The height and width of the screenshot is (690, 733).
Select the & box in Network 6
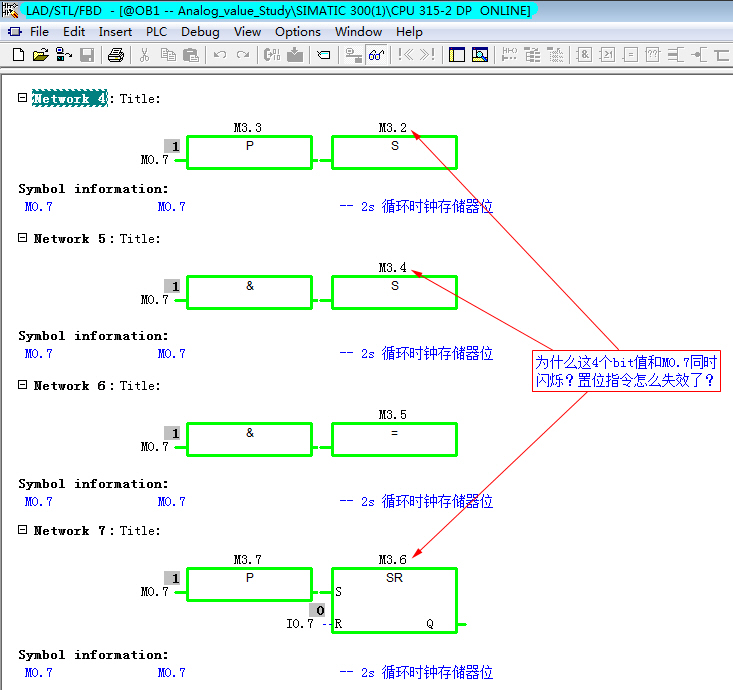click(x=250, y=439)
